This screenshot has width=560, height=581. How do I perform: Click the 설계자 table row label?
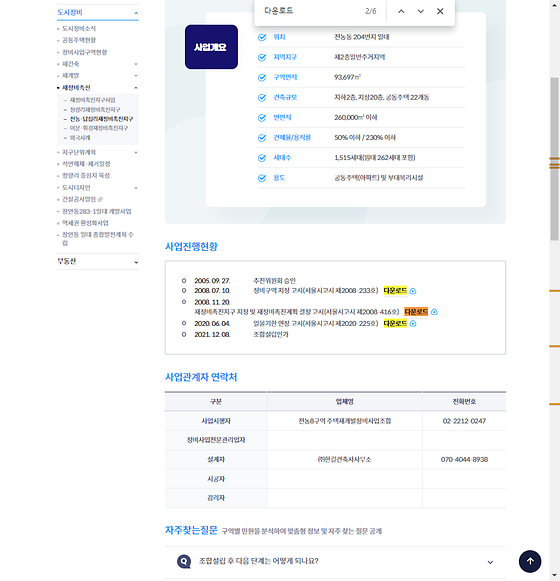216,459
